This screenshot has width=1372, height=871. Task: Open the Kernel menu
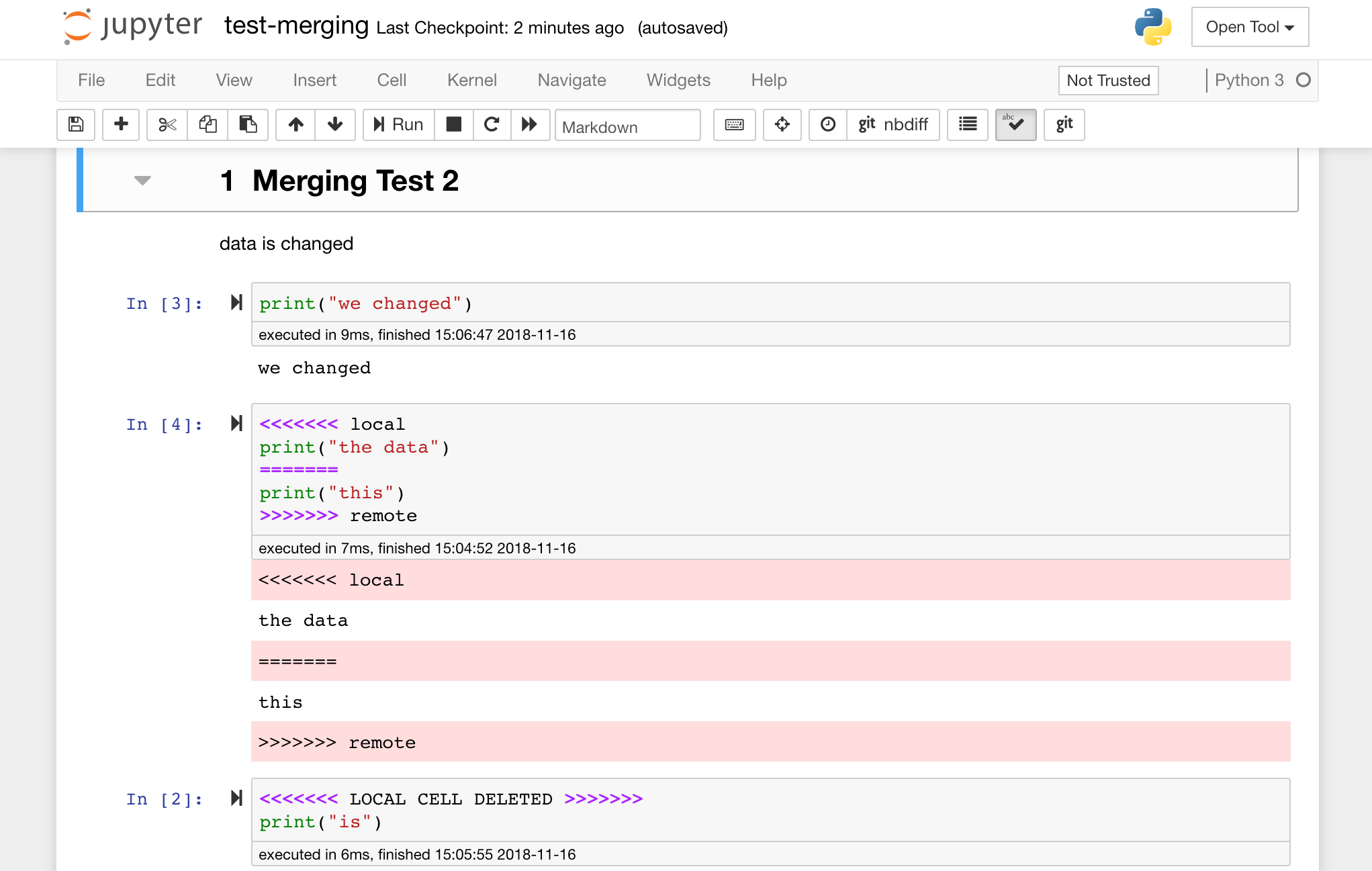click(471, 80)
